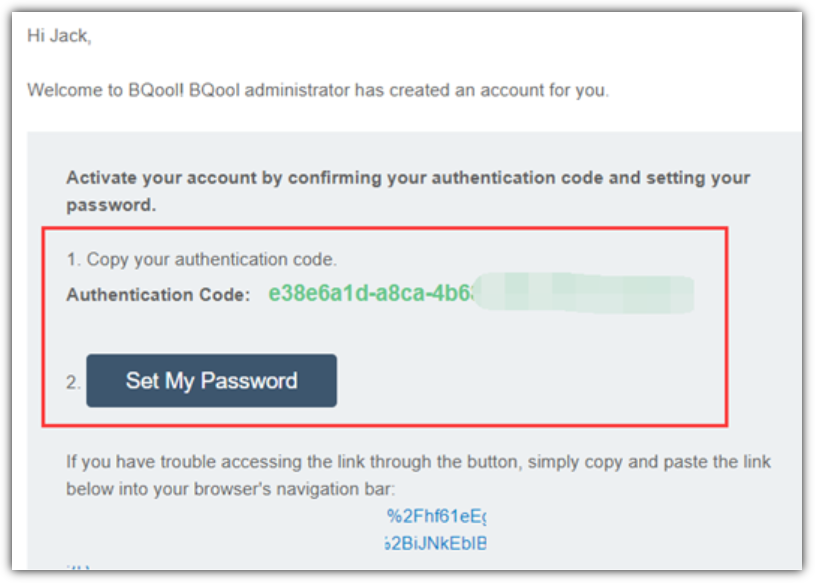Click the "browser's navigation bar" text line
The height and width of the screenshot is (583, 815).
pyautogui.click(x=231, y=489)
